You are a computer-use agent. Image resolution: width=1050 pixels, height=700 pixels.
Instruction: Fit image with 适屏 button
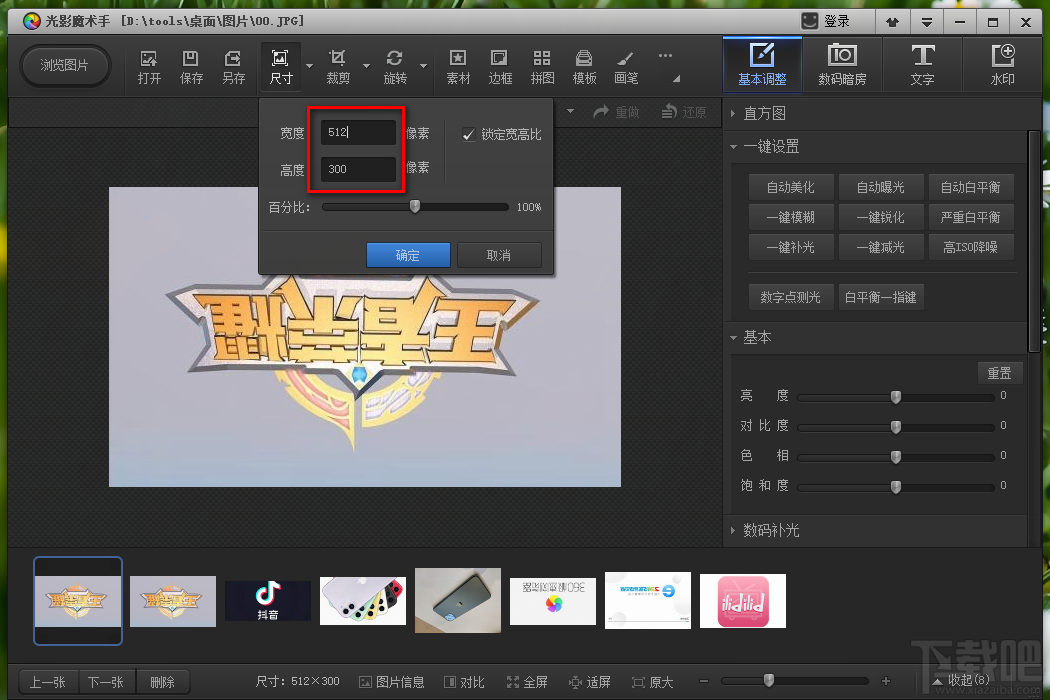[589, 682]
